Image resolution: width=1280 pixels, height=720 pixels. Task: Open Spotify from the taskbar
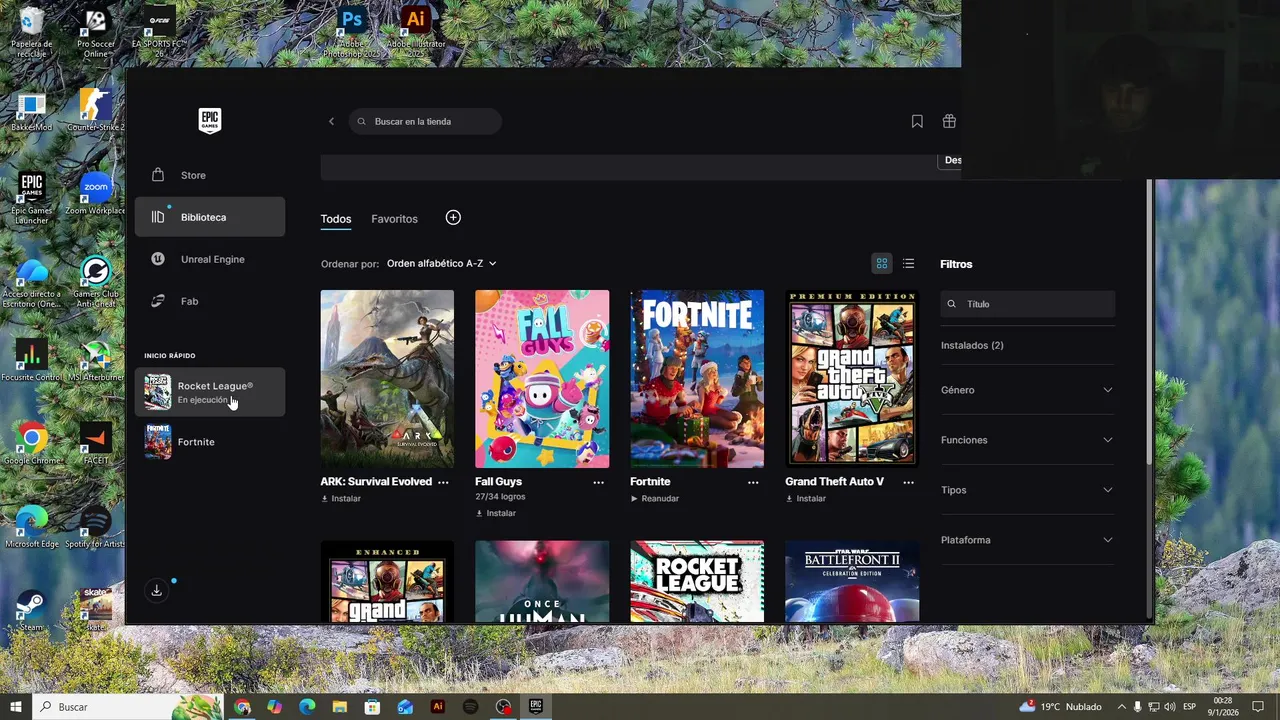pos(470,706)
